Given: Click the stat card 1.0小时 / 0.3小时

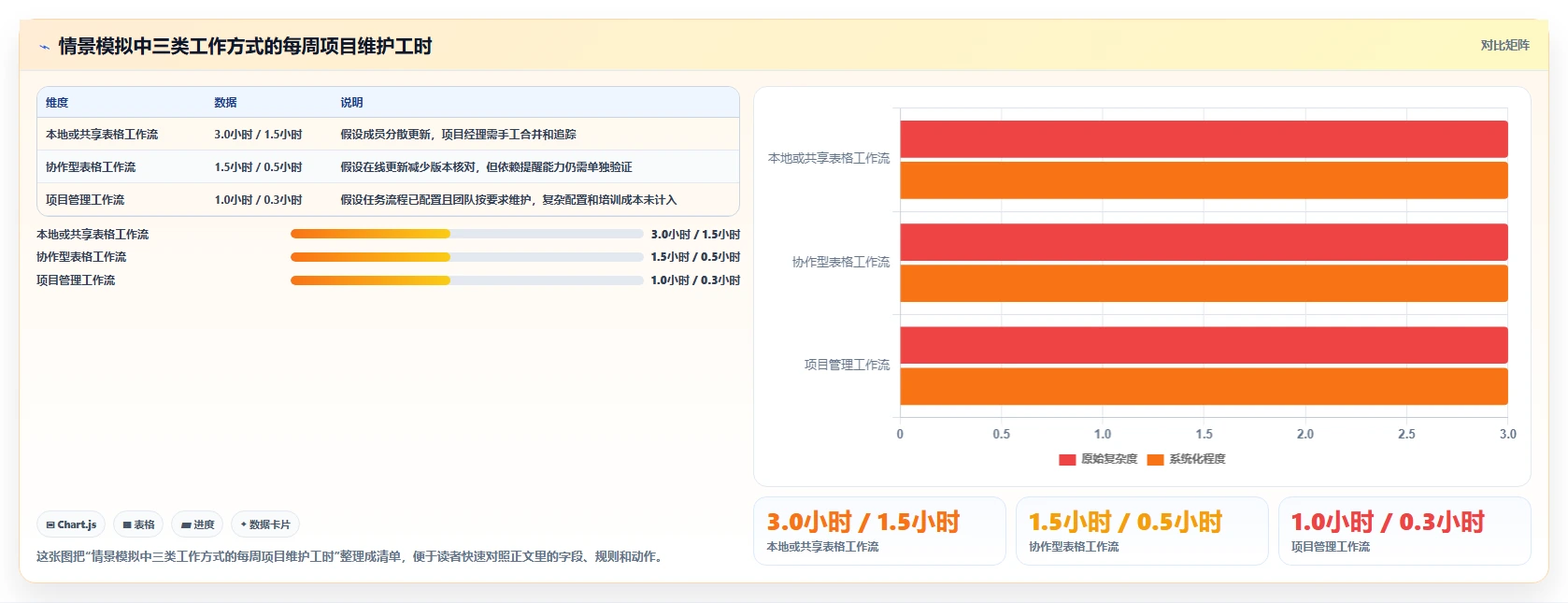Looking at the screenshot, I should 1404,531.
